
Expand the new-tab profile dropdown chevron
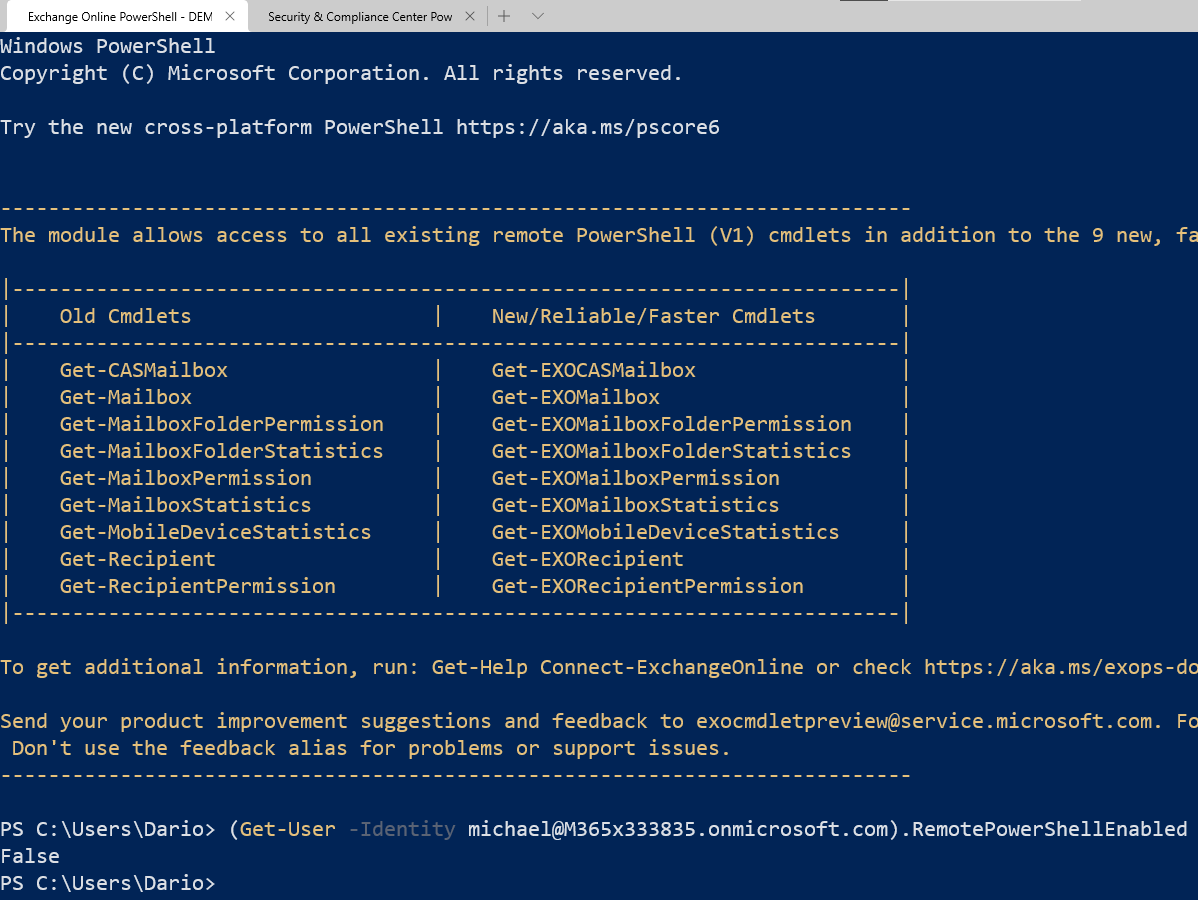pos(538,16)
